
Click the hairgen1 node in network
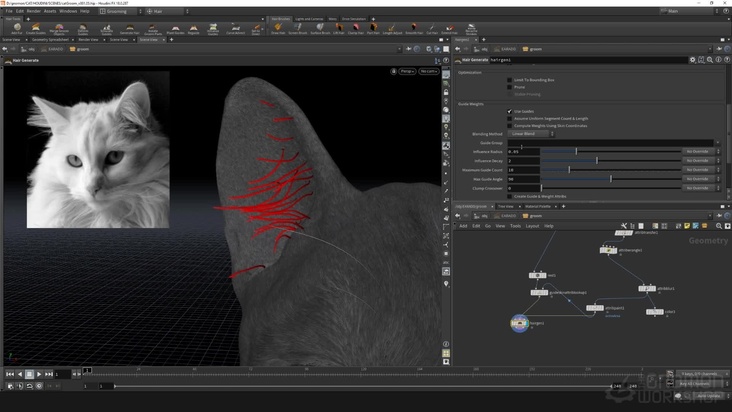[x=519, y=322]
